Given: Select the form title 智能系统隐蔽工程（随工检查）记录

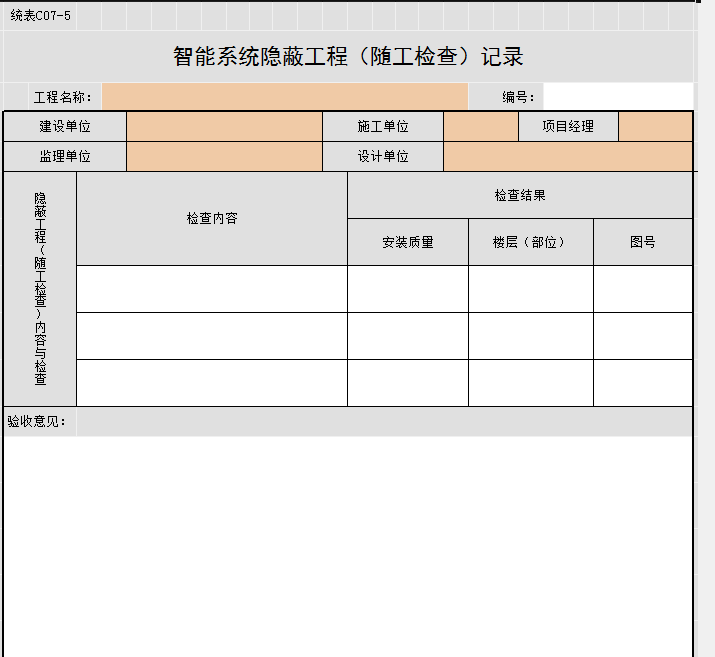Looking at the screenshot, I should (x=348, y=57).
